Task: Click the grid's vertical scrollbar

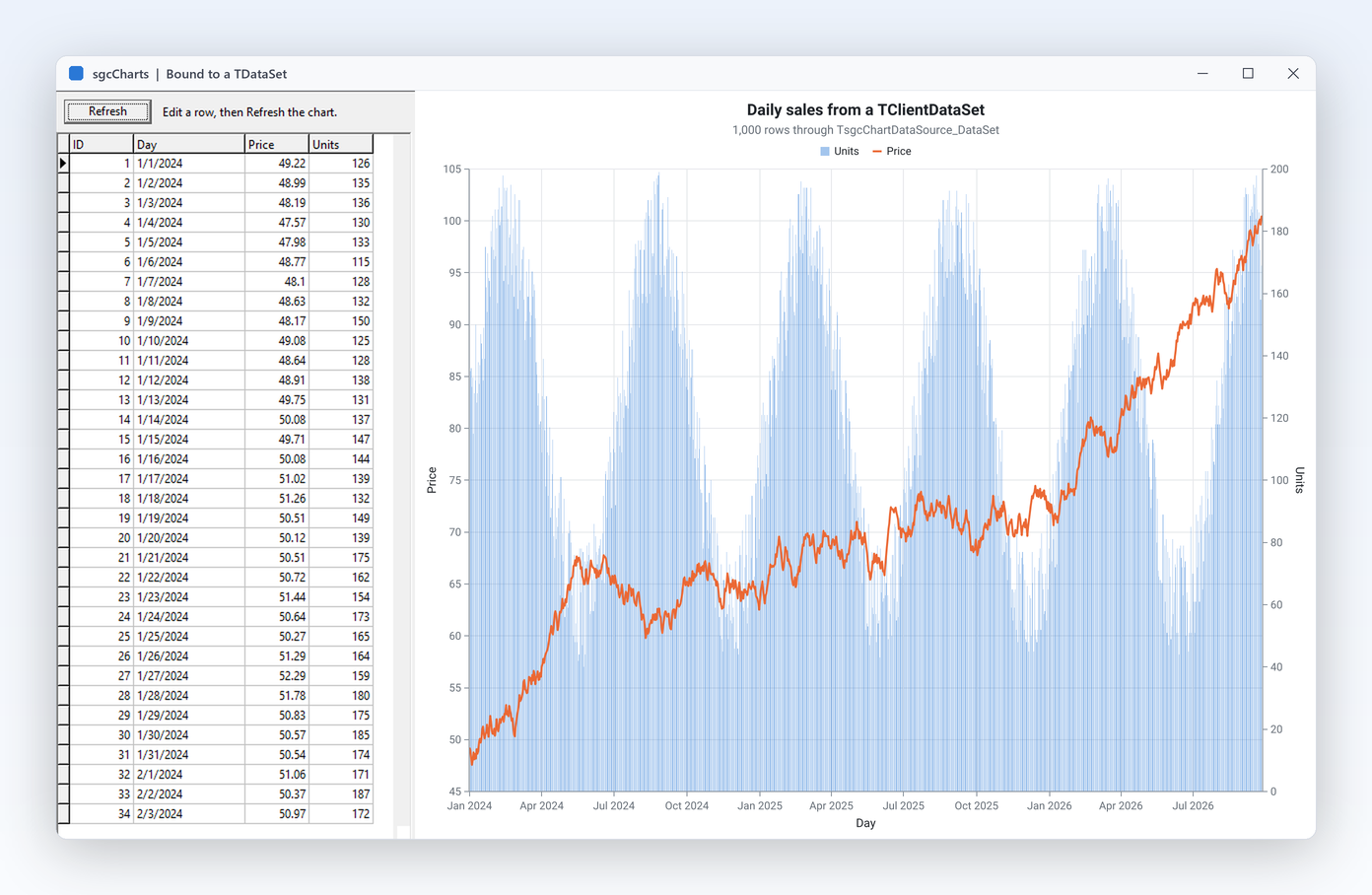Action: pyautogui.click(x=402, y=486)
